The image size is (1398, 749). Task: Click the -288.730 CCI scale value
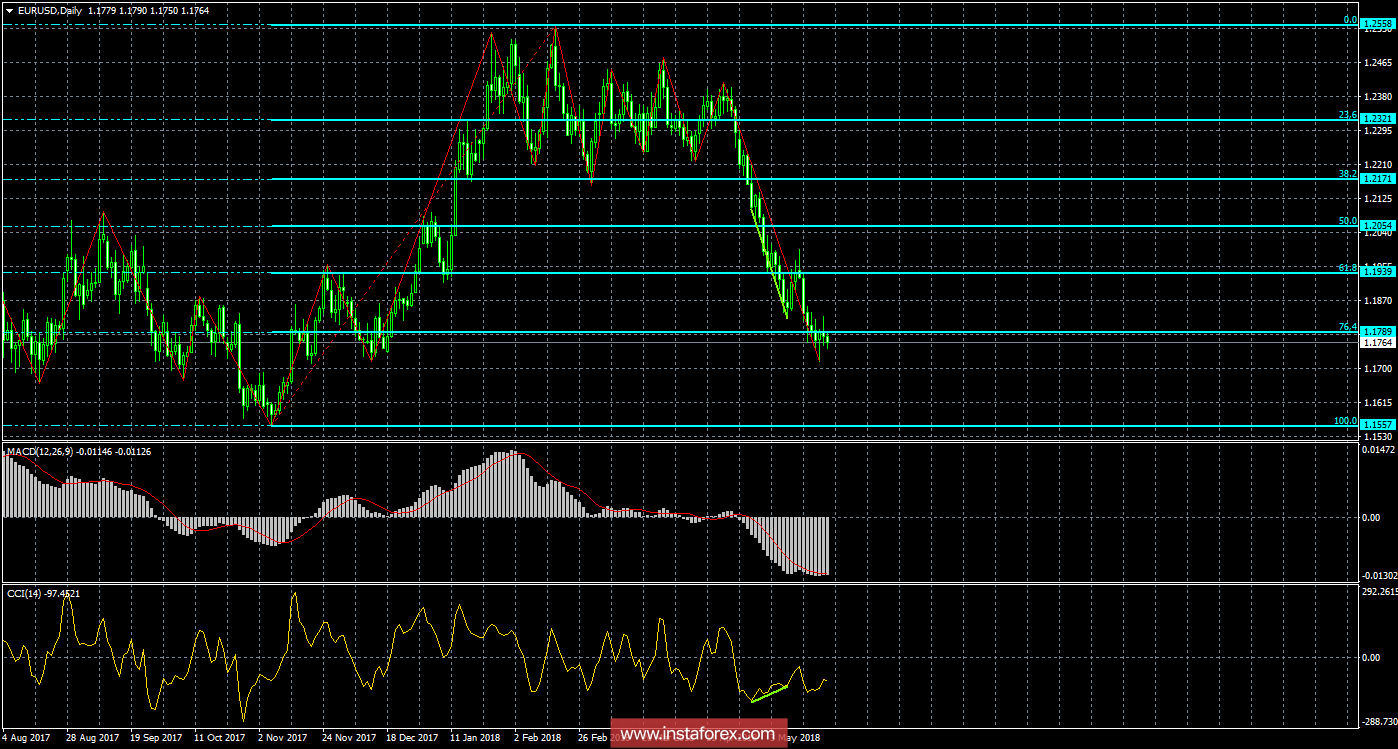click(x=1378, y=720)
